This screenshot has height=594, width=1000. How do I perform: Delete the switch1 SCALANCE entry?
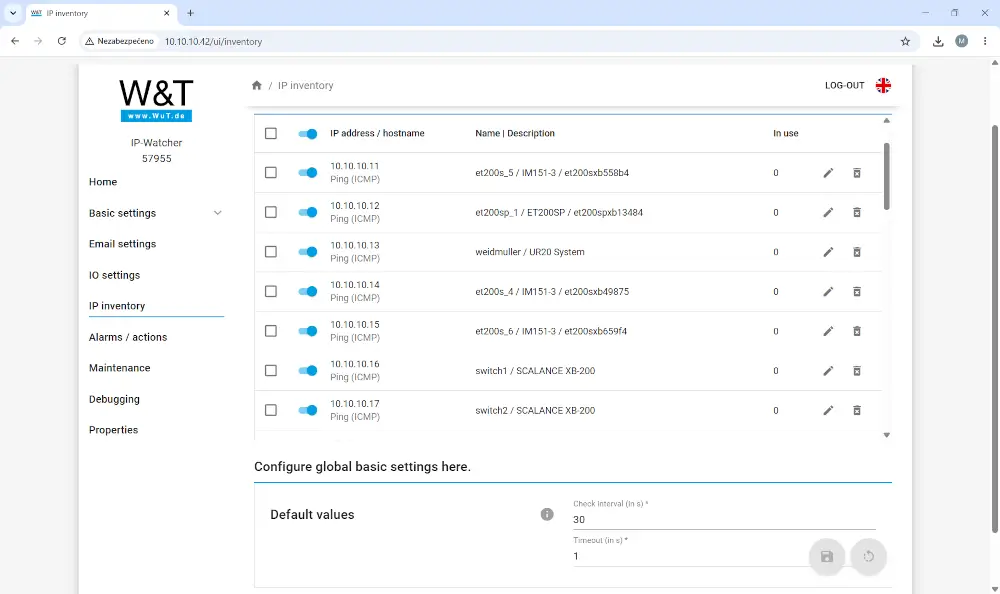point(857,371)
